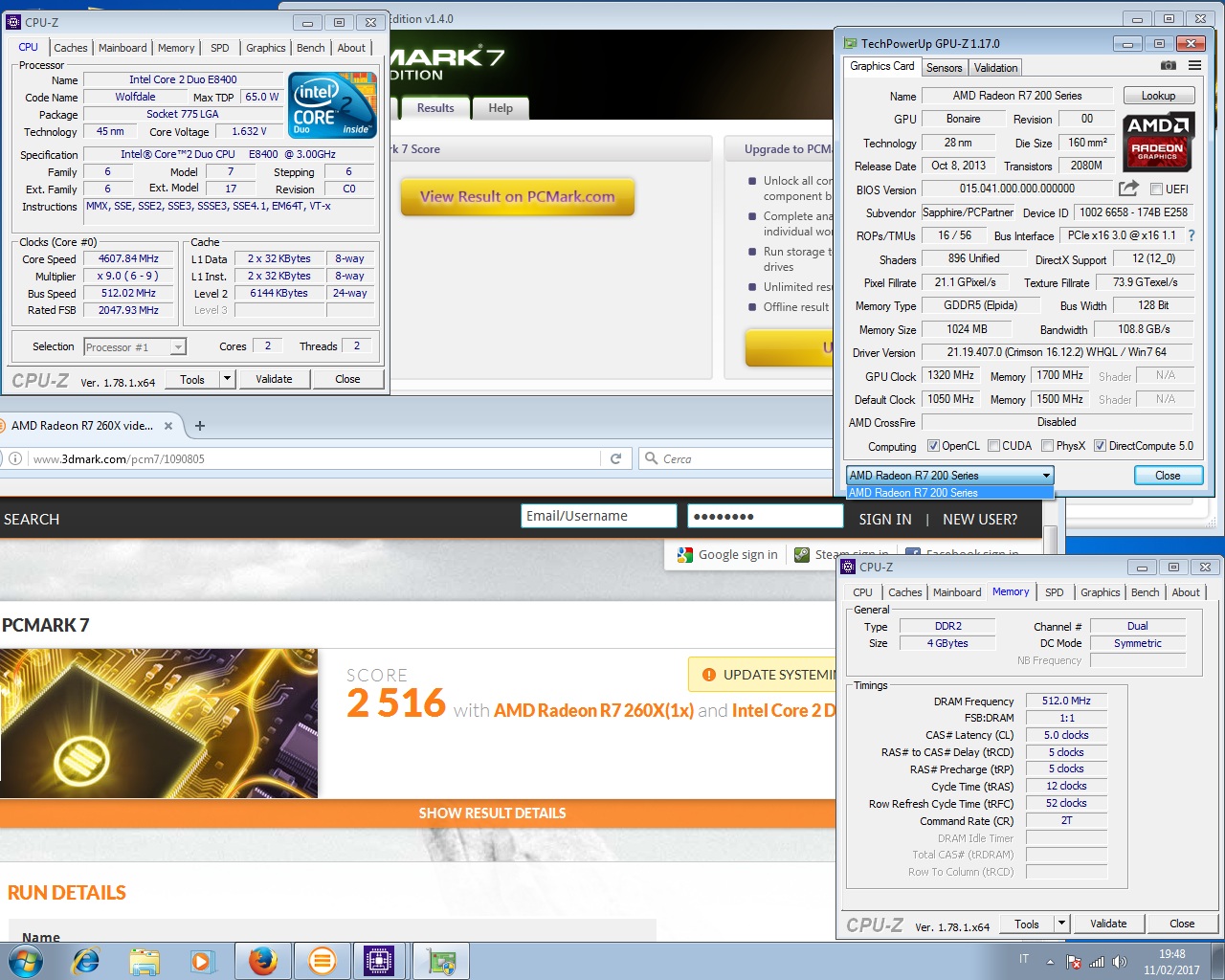This screenshot has height=980, width=1225.
Task: Click the browser reload icon
Action: [x=616, y=458]
